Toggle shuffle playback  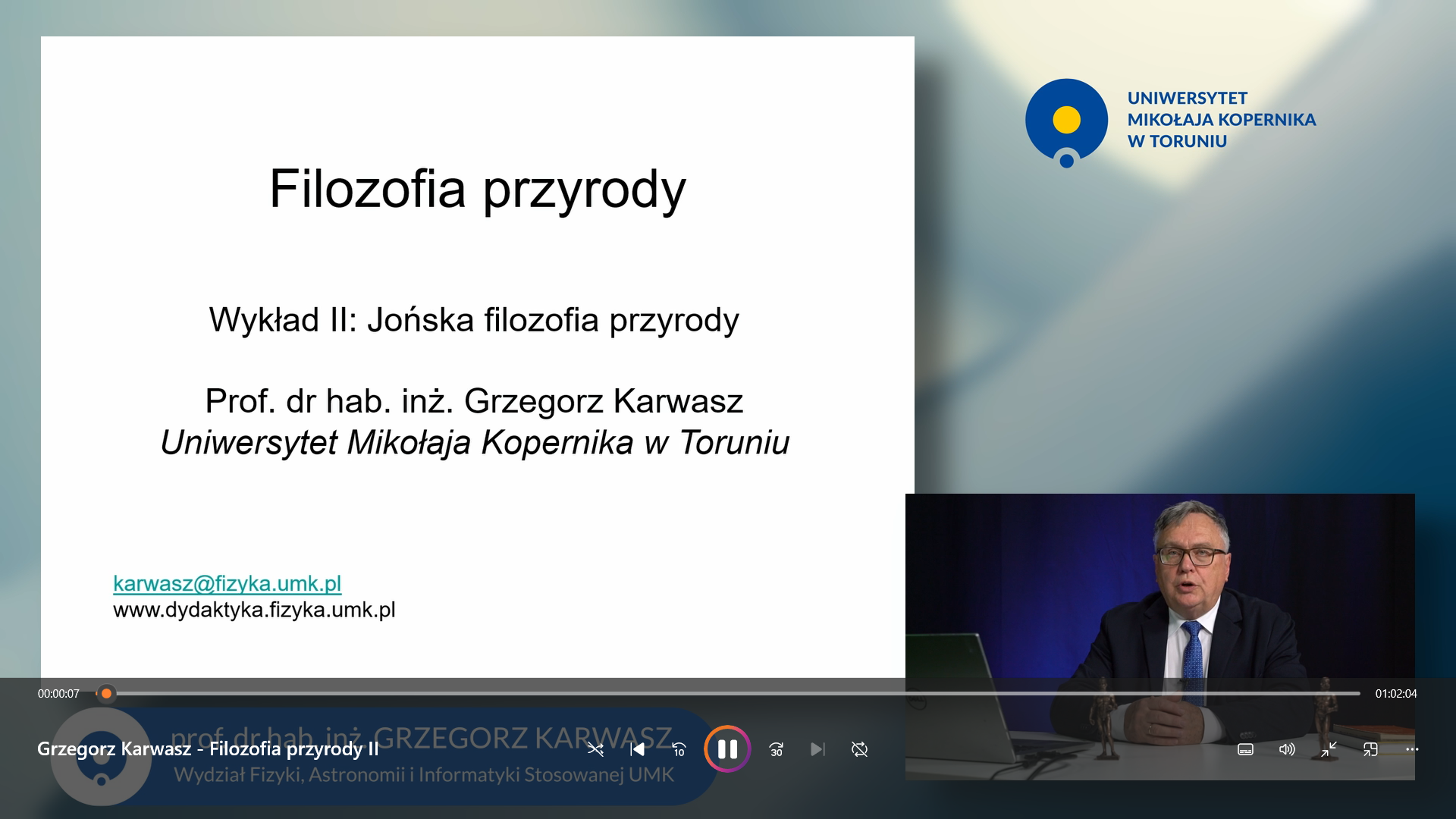(595, 749)
